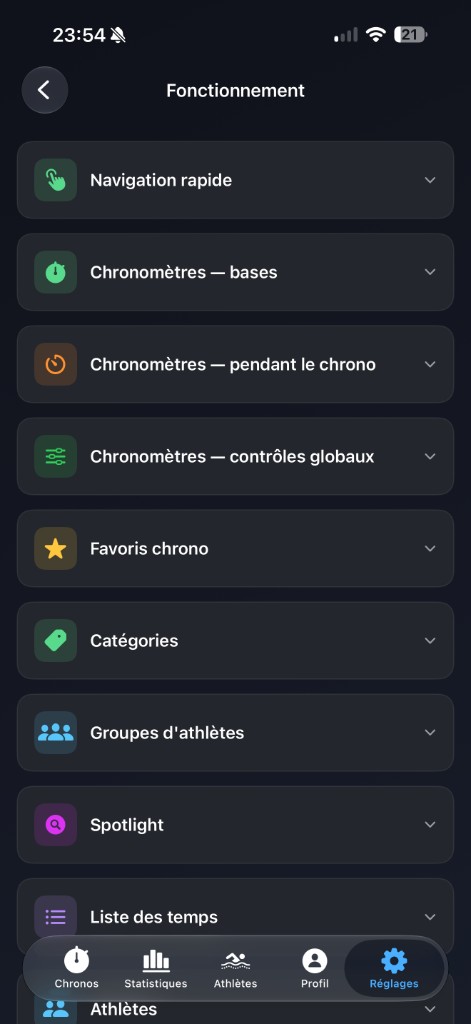Screen dimensions: 471x1024
Task: Go back using the top-left arrow button
Action: tap(44, 90)
